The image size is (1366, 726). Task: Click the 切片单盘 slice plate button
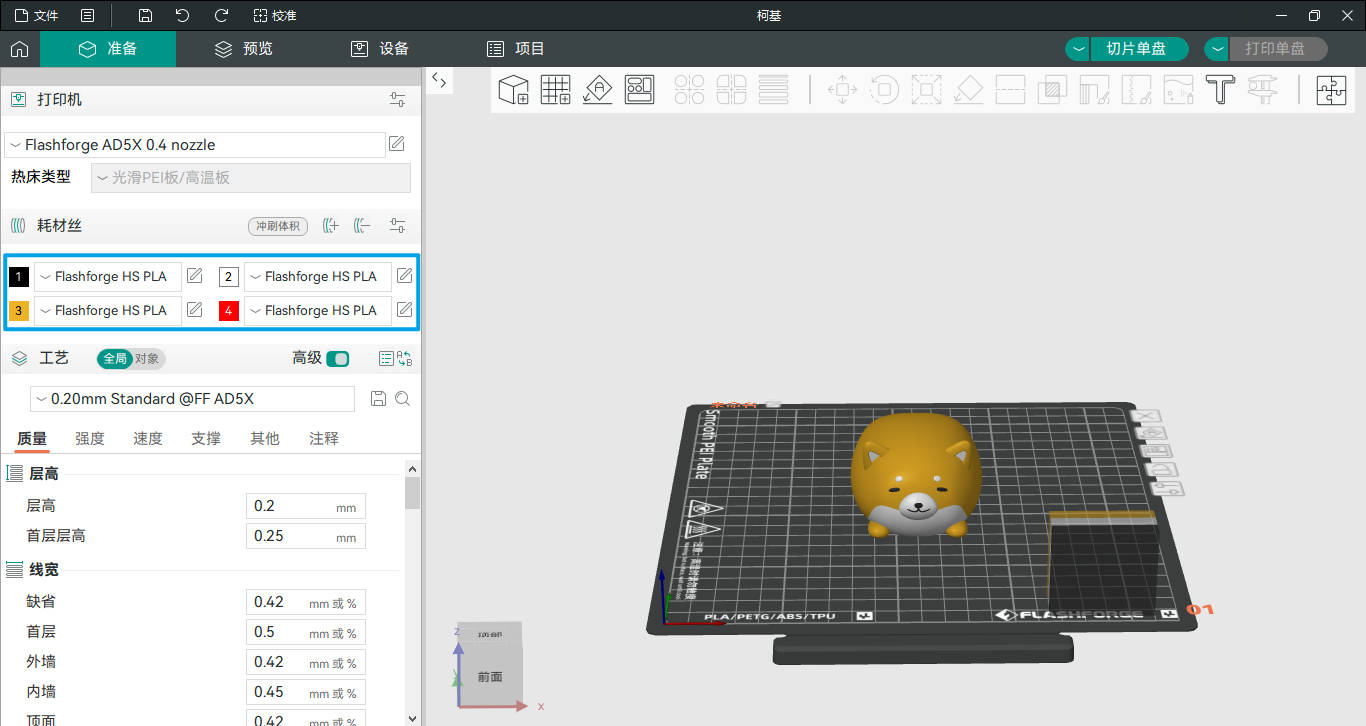tap(1138, 49)
